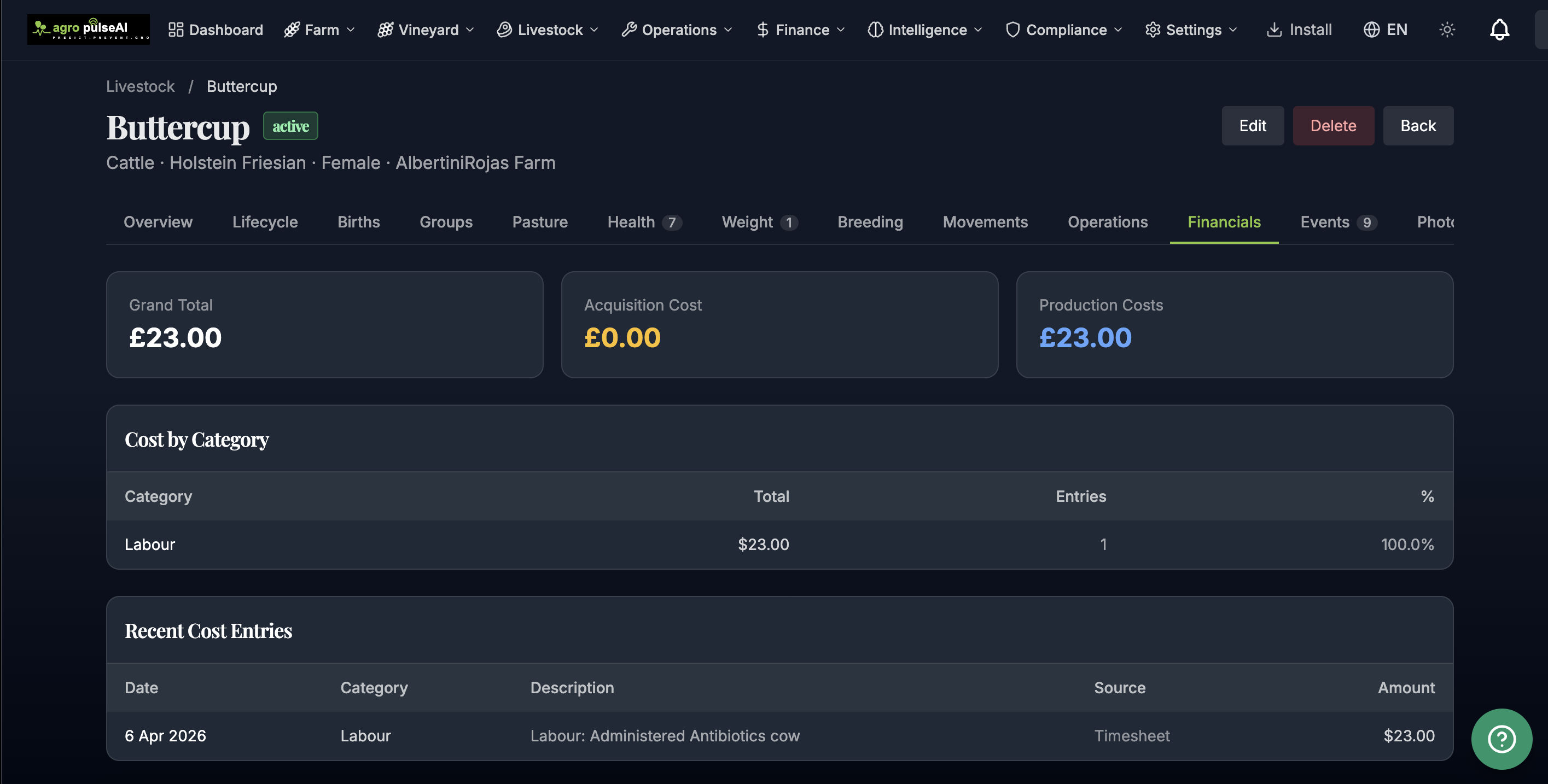Click the Timesheet source cell
1548x784 pixels.
tap(1132, 736)
